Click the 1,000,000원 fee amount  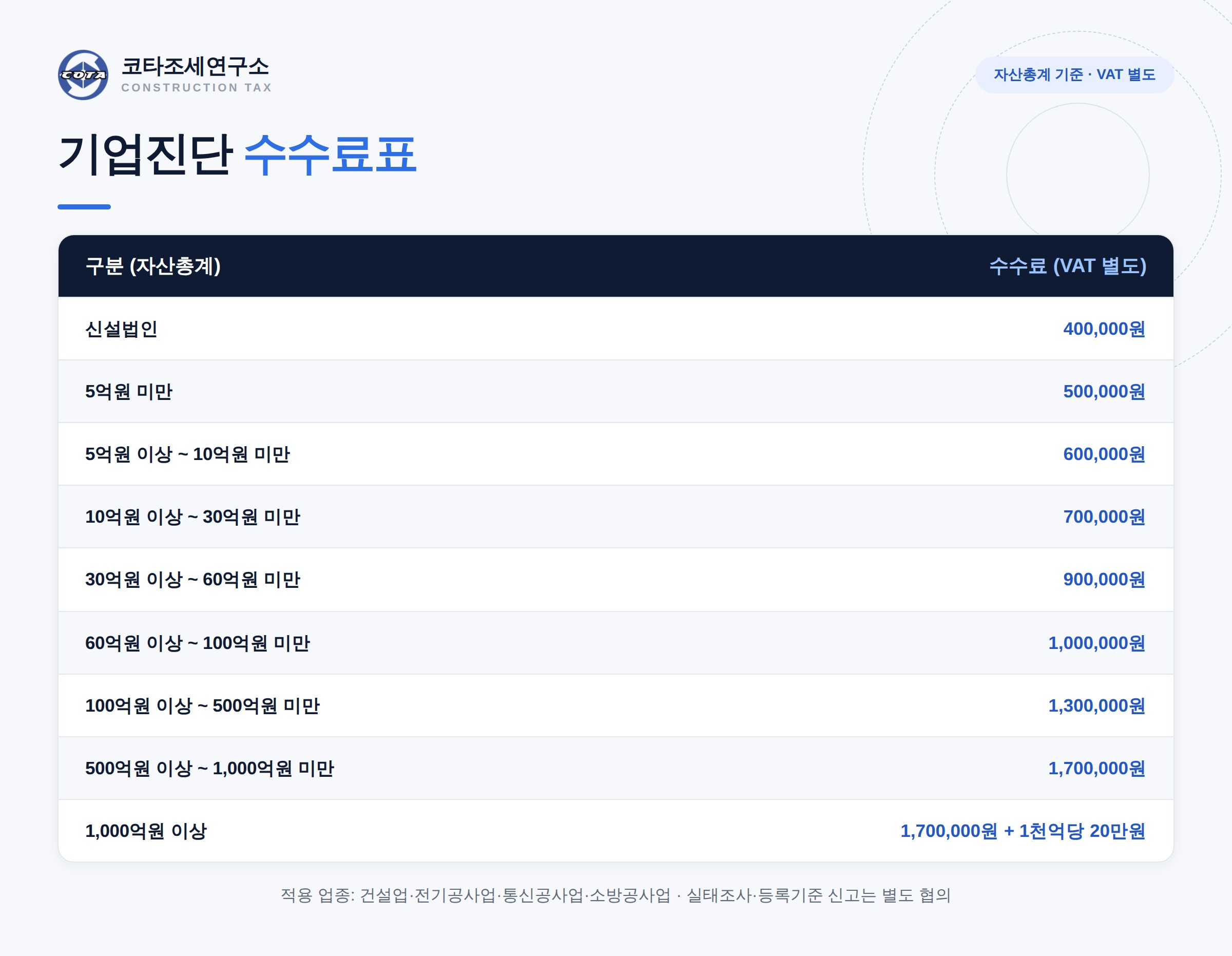(1096, 643)
